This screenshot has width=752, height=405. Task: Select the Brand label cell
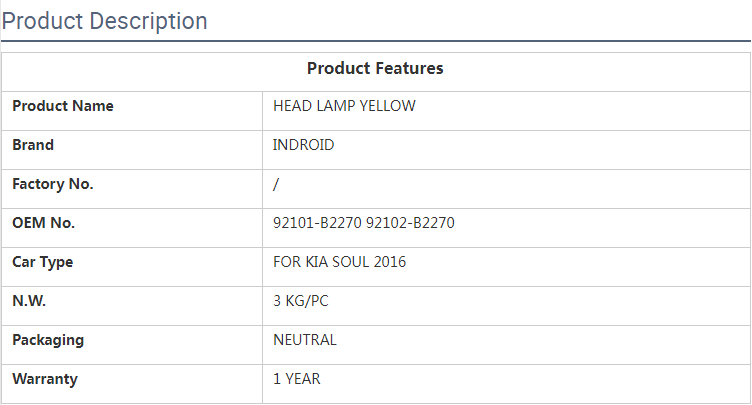coord(33,145)
